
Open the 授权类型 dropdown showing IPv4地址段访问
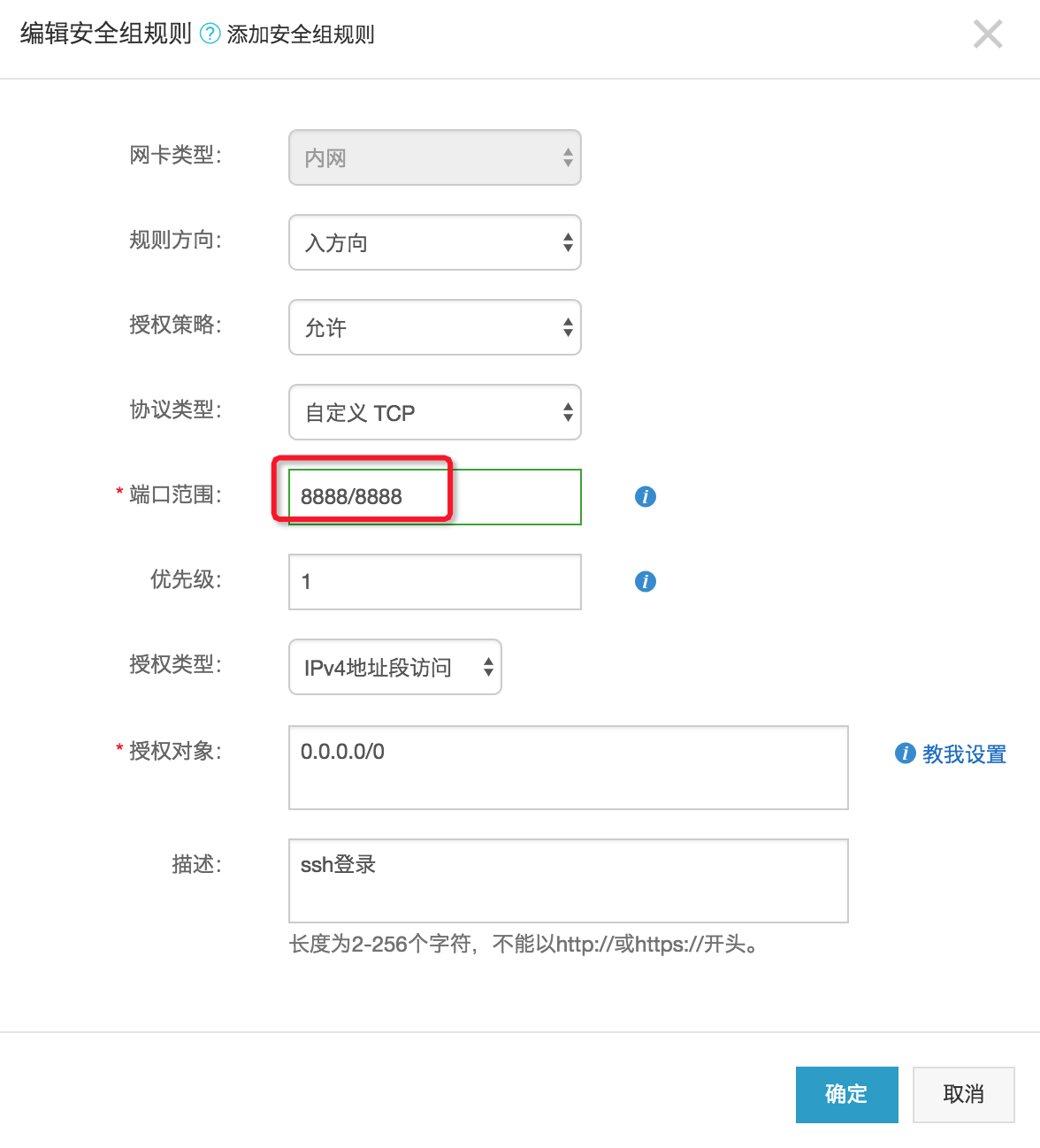(x=394, y=667)
